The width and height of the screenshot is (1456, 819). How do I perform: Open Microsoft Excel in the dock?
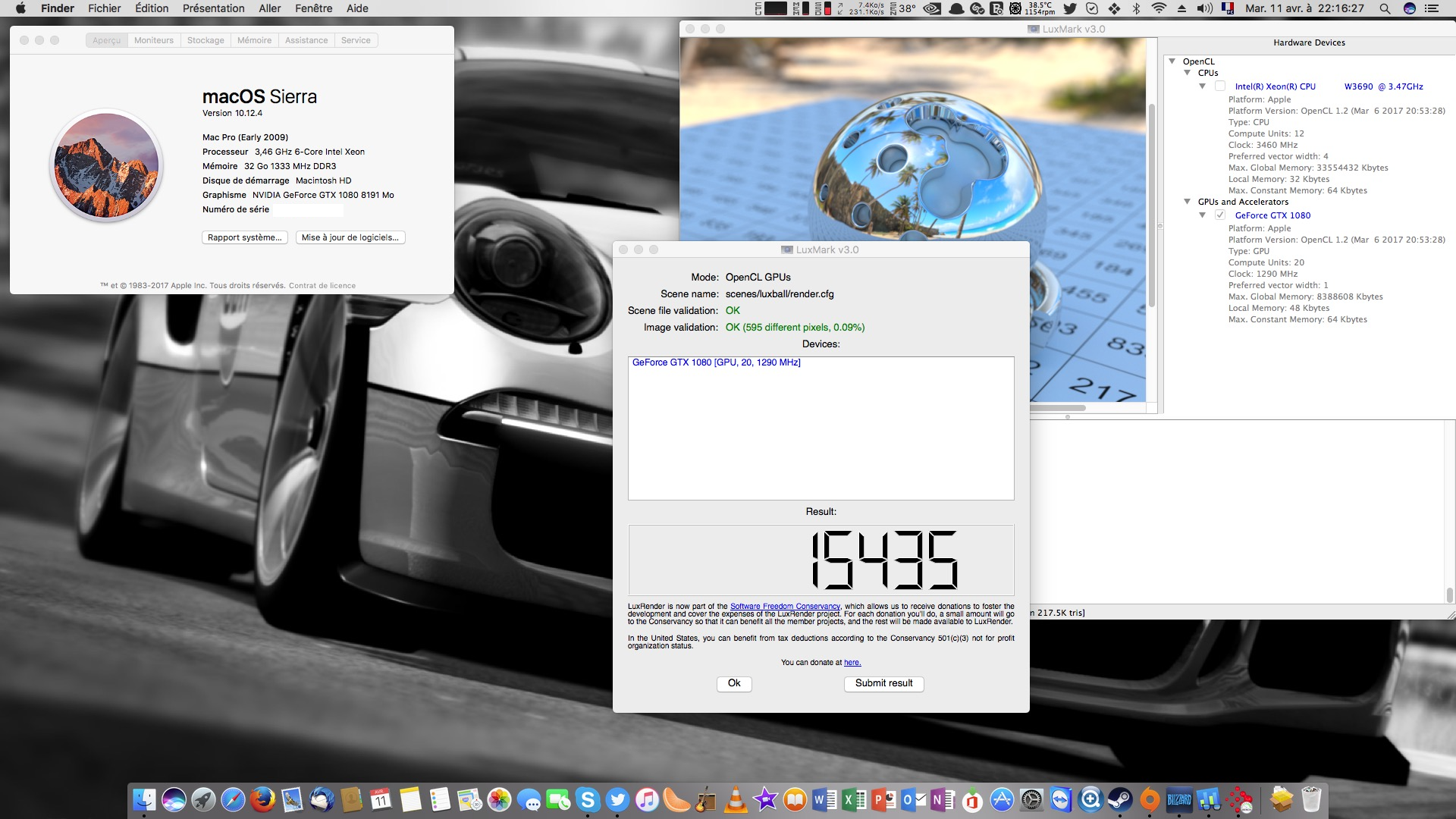pyautogui.click(x=854, y=799)
